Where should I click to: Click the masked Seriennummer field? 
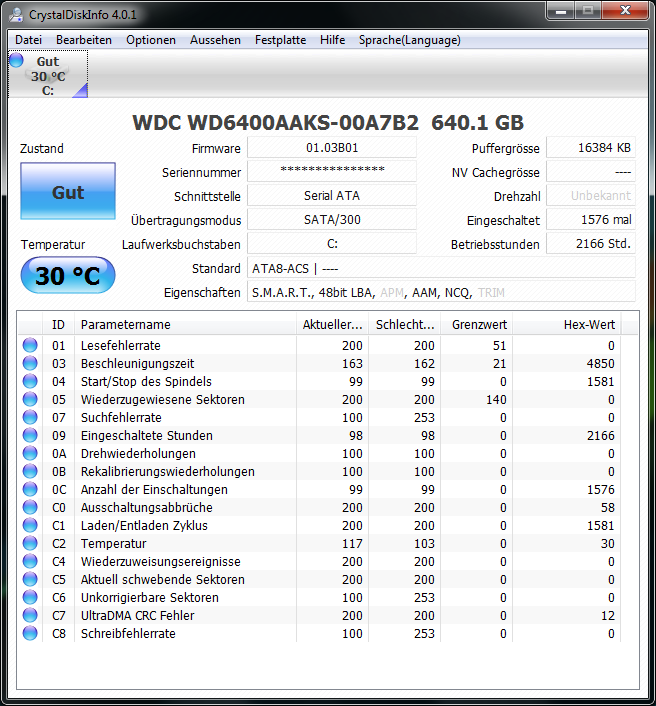click(332, 172)
